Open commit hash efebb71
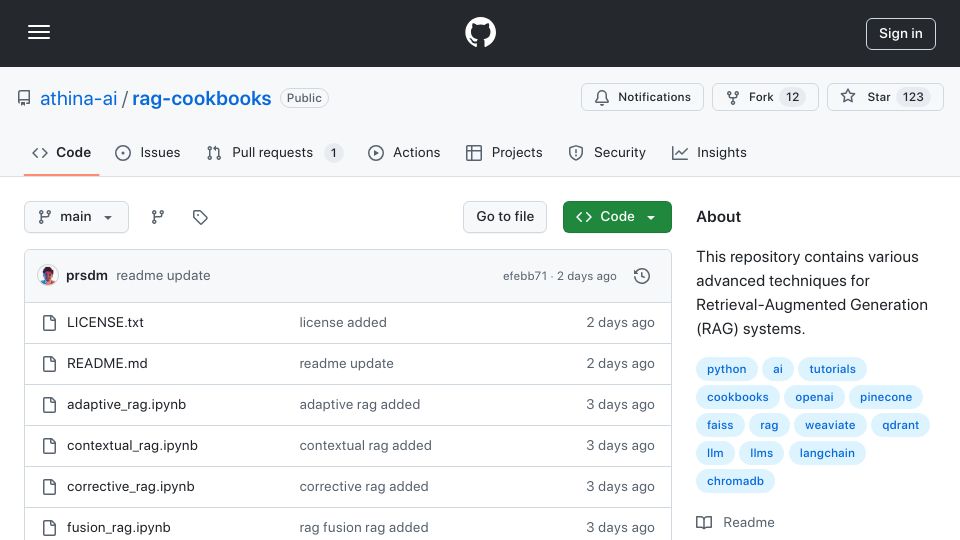This screenshot has width=960, height=540. (x=525, y=276)
